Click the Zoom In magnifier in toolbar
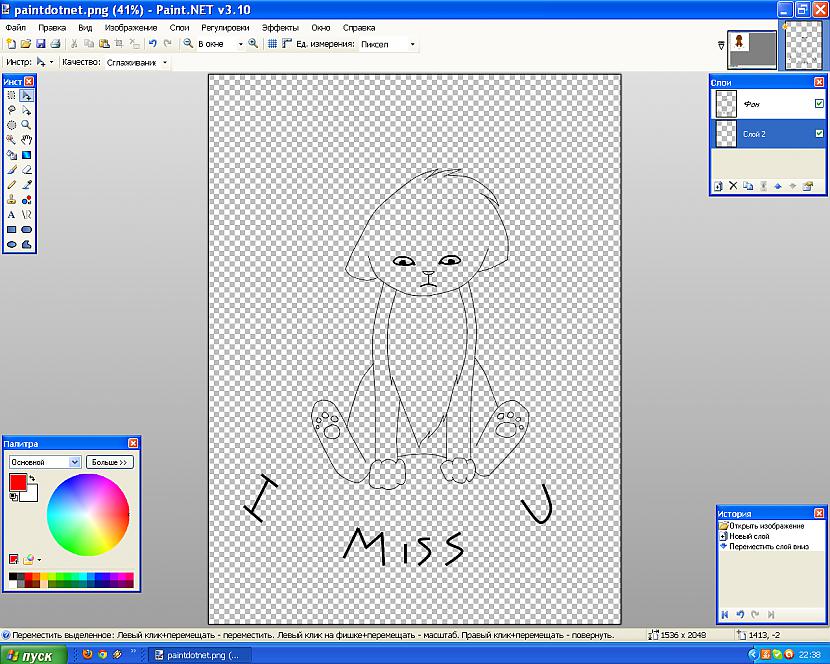The image size is (830, 664). (x=253, y=44)
